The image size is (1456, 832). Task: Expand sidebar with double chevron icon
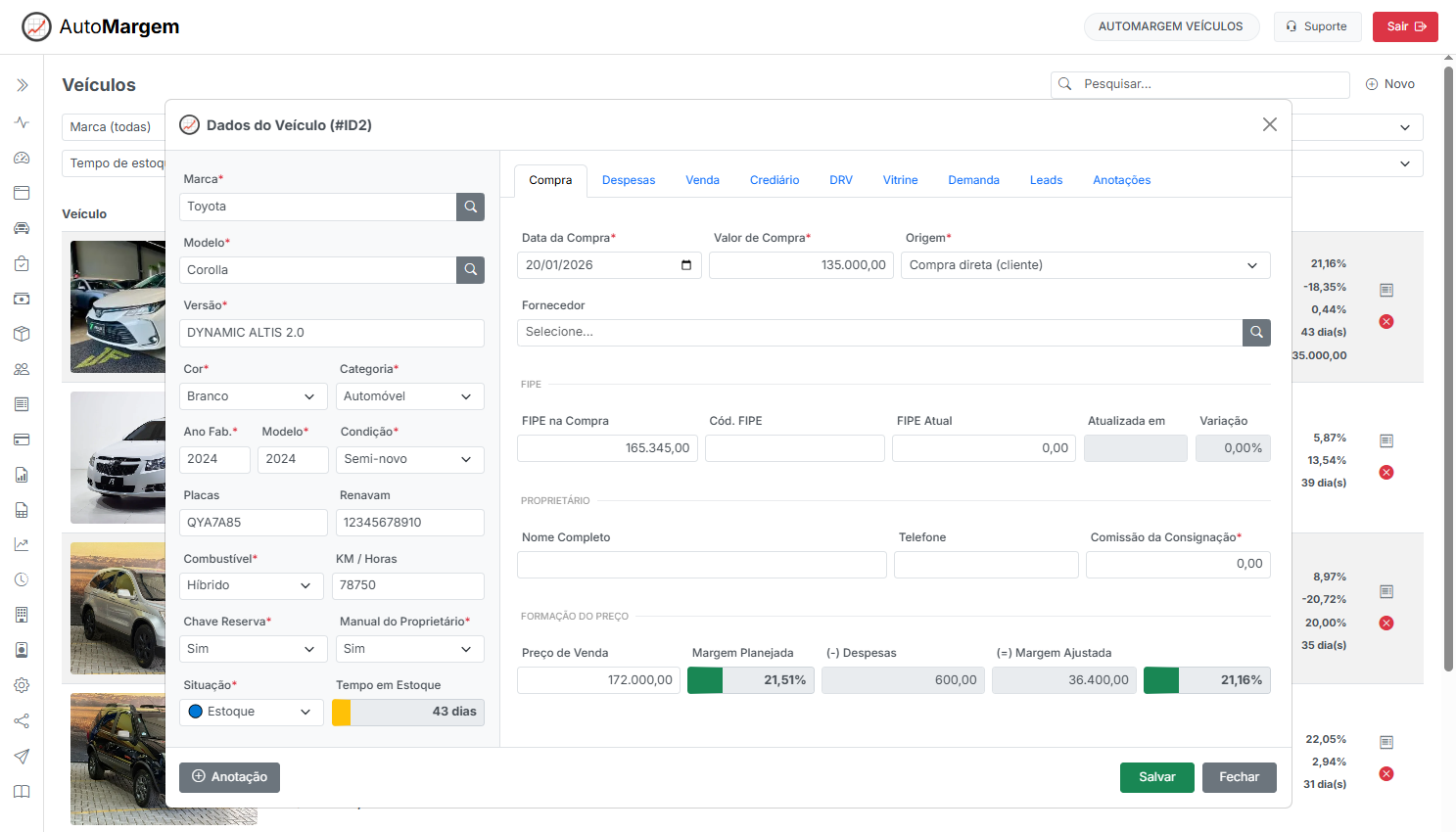[x=22, y=85]
